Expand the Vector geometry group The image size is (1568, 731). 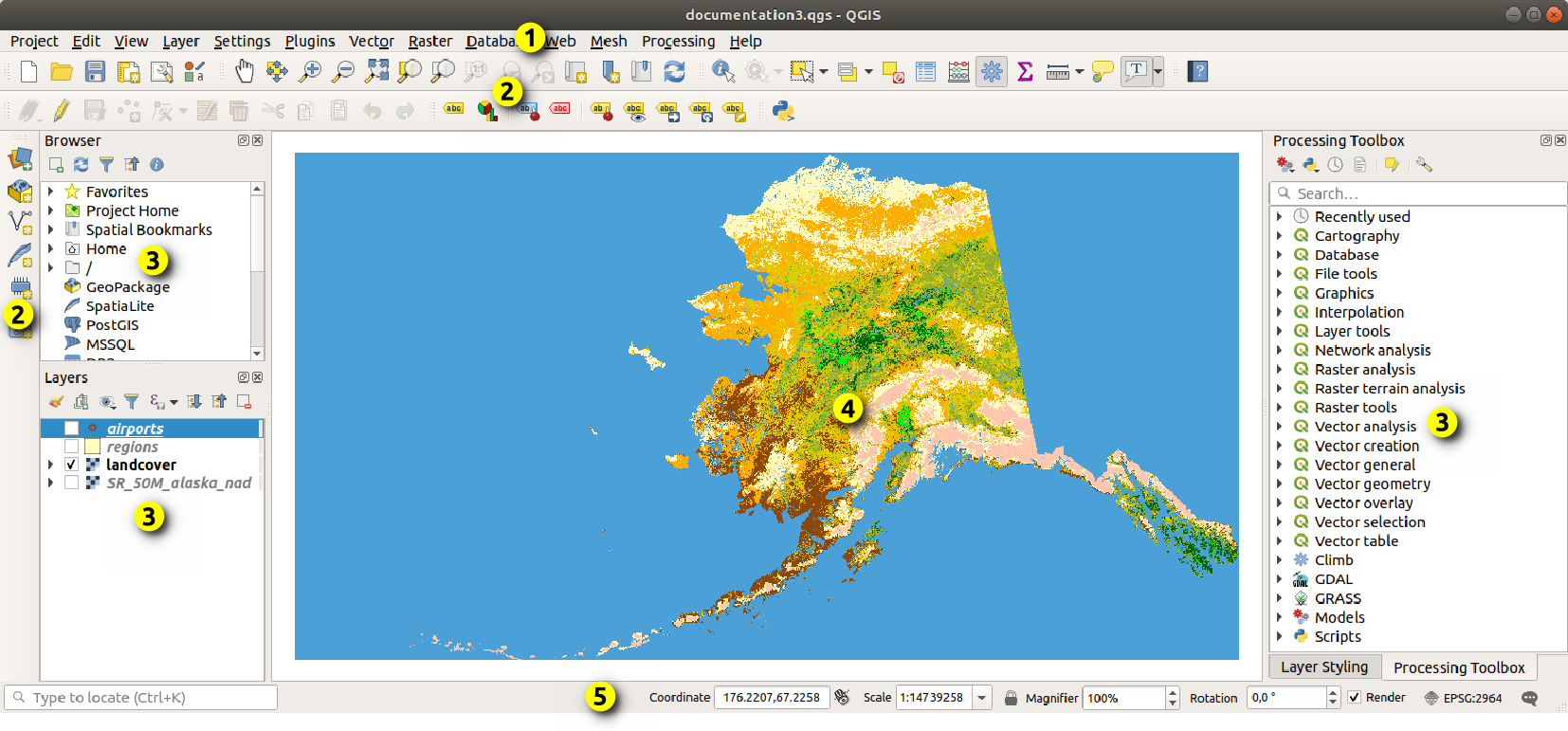(1279, 484)
